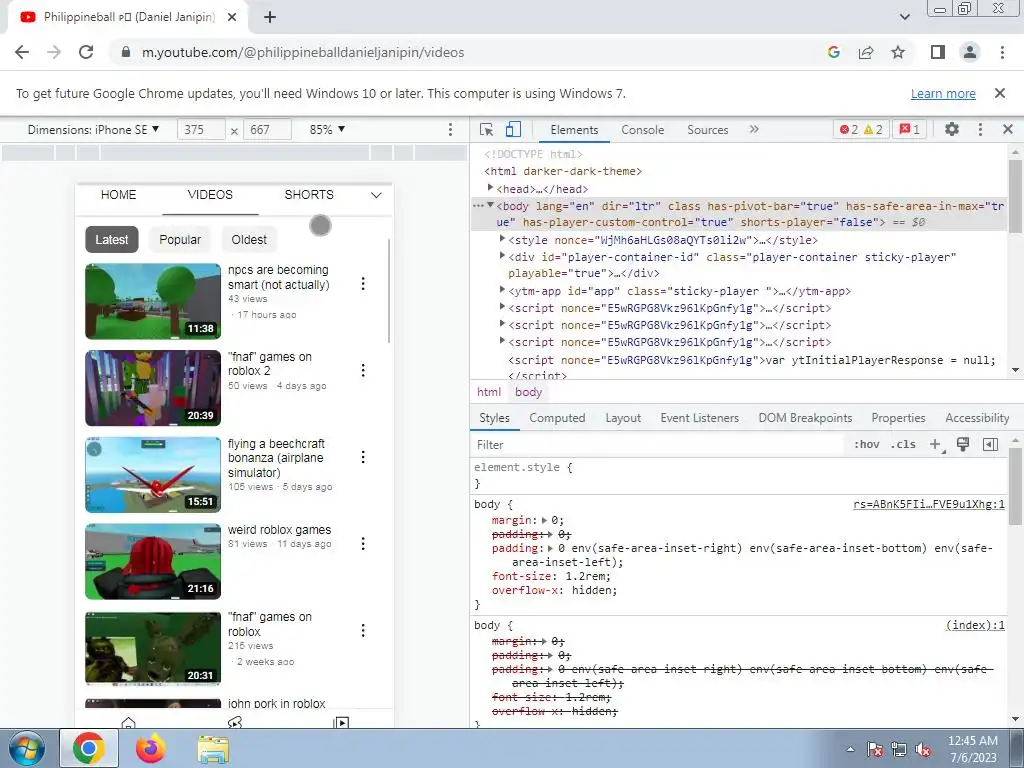Expand more channel tabs chevron
Screen dimensions: 1024x768
[x=376, y=195]
